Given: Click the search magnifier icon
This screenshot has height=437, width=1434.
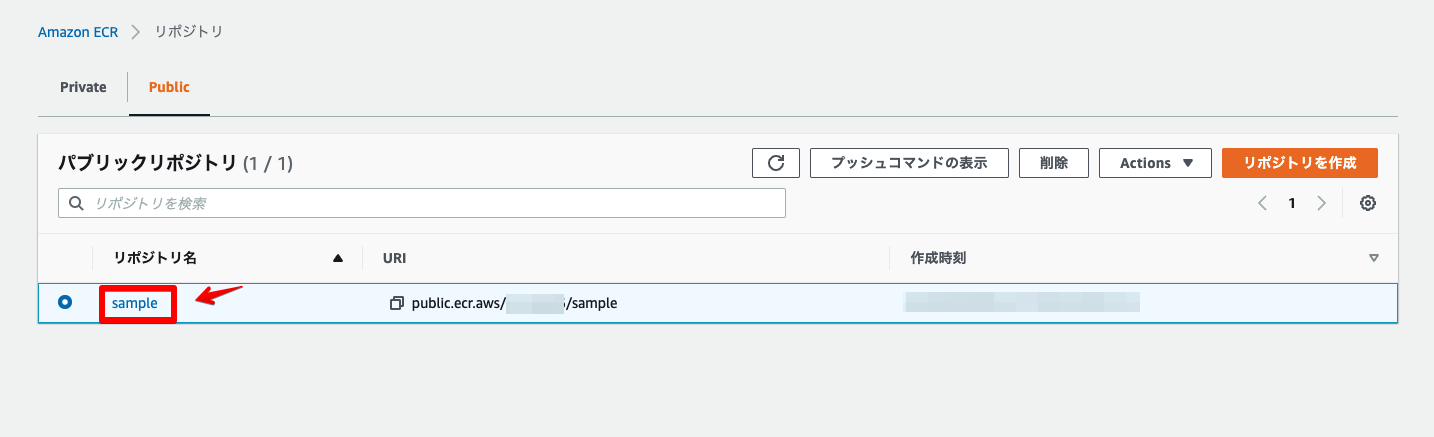Looking at the screenshot, I should pyautogui.click(x=76, y=203).
